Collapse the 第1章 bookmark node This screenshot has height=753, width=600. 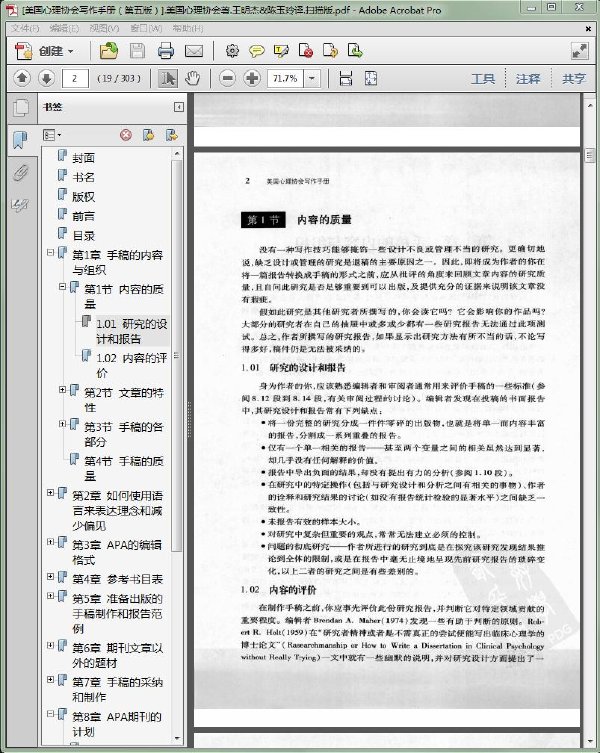click(50, 252)
